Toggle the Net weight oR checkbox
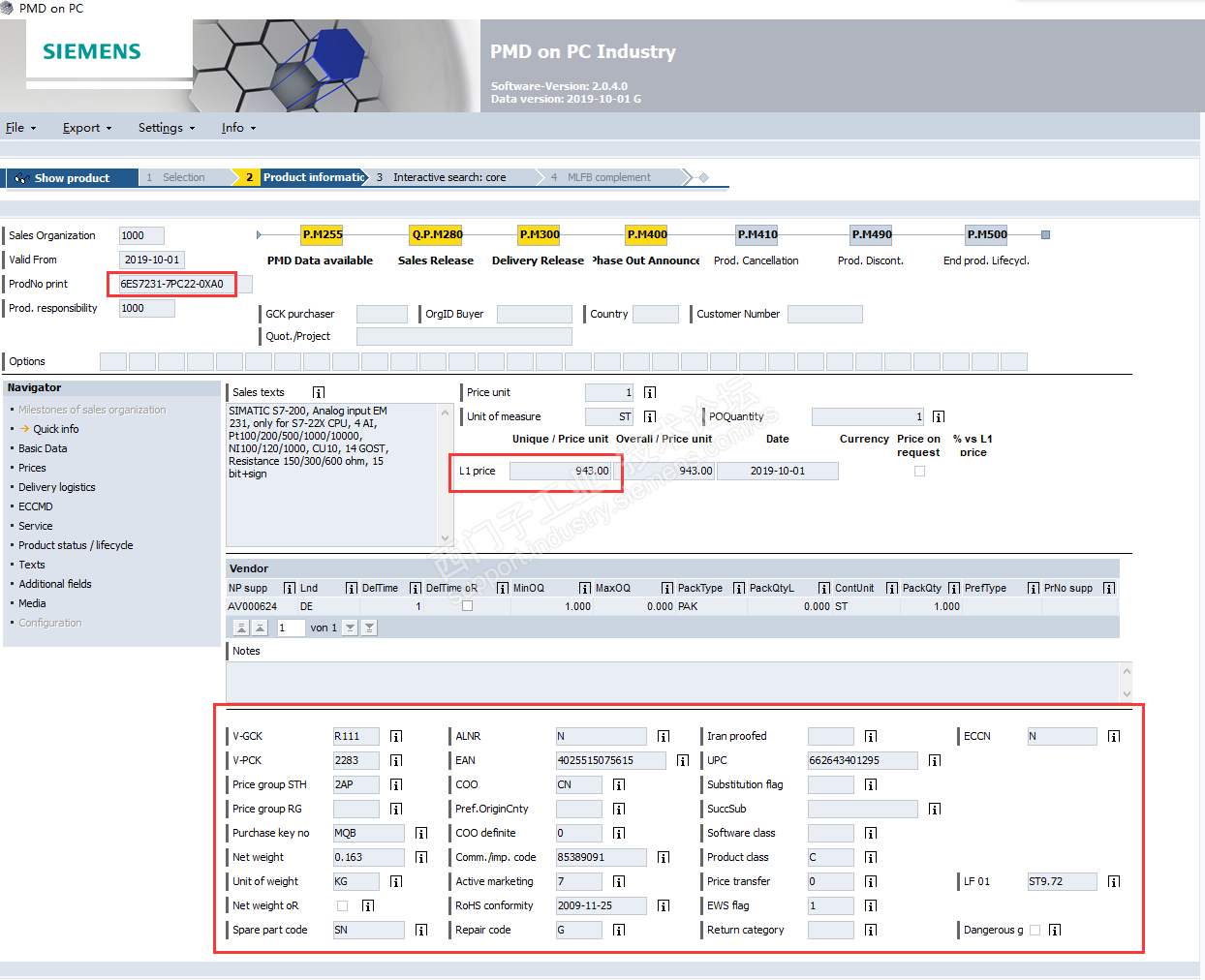 pos(342,905)
